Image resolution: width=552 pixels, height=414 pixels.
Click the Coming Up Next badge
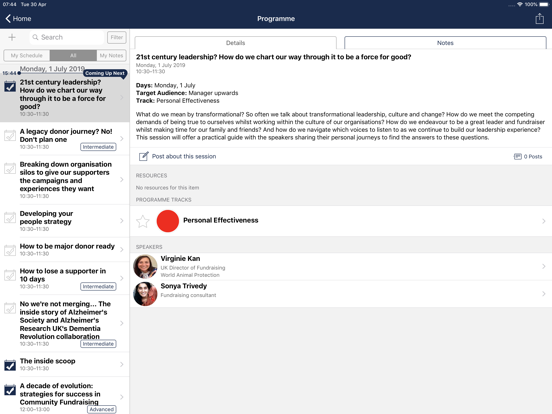105,73
